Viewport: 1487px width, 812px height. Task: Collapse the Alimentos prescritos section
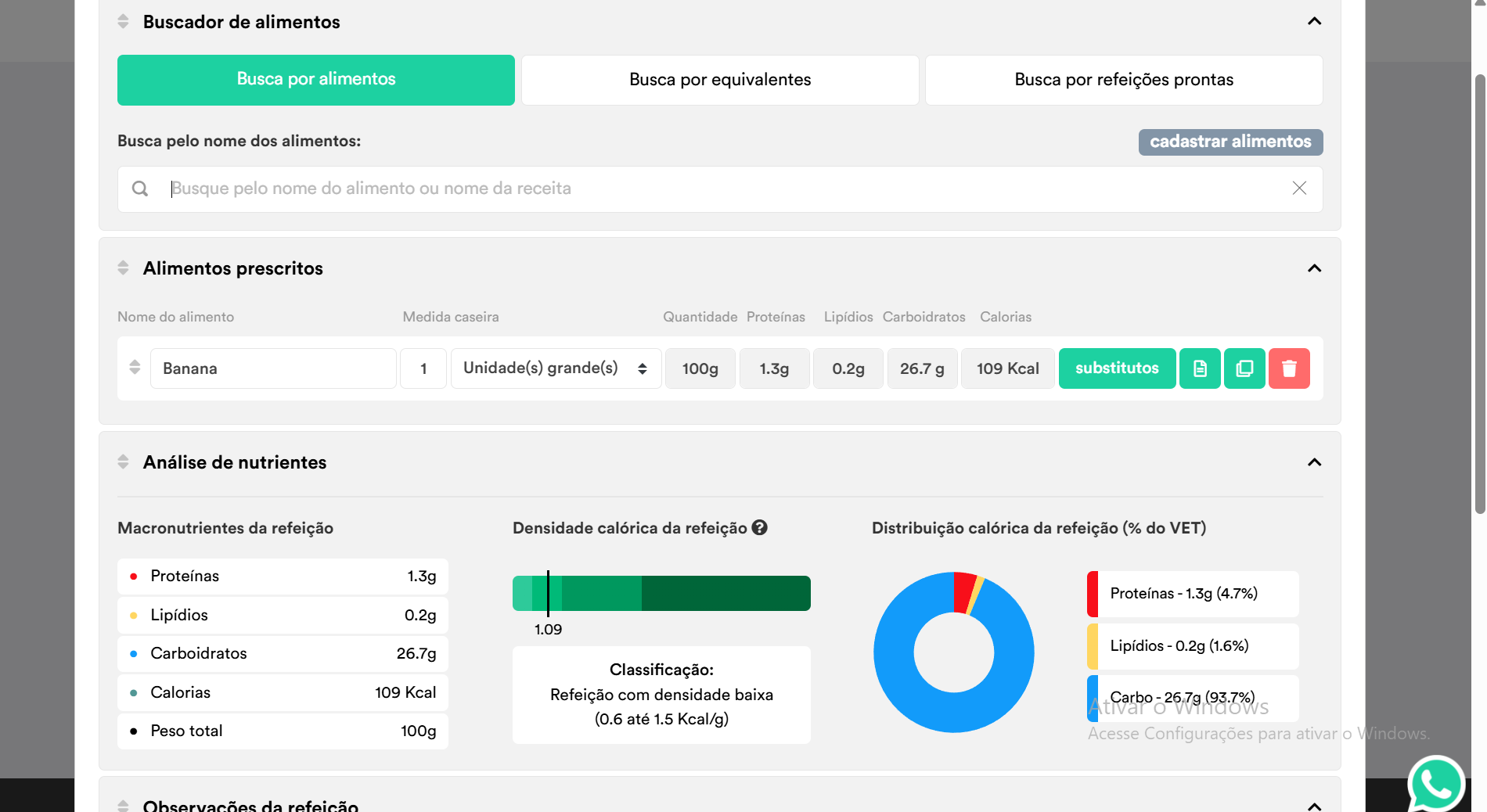pos(1315,268)
